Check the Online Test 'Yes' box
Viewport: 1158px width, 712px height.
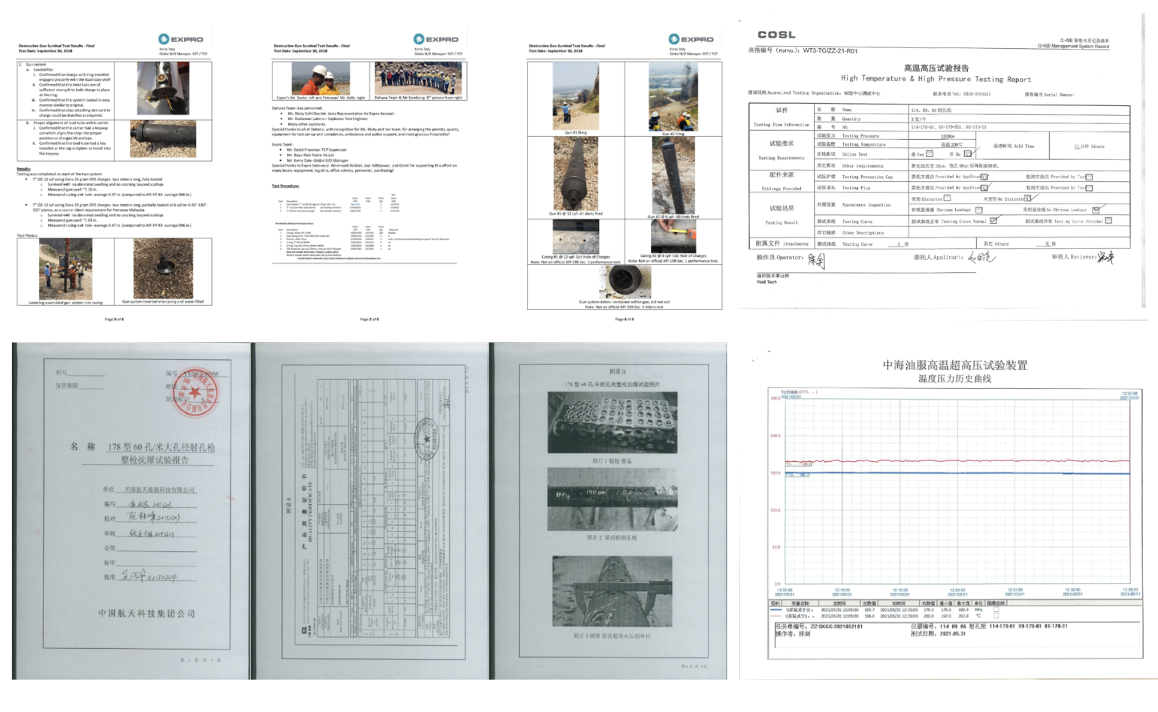tap(929, 154)
